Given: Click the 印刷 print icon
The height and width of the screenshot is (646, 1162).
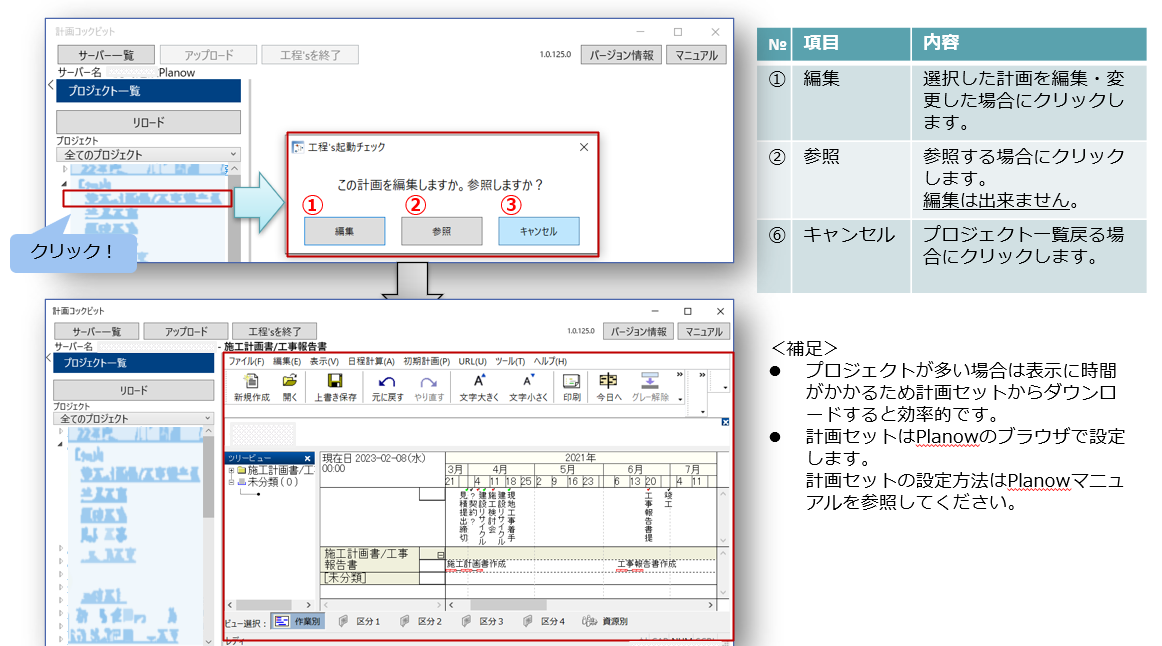Looking at the screenshot, I should [x=571, y=387].
